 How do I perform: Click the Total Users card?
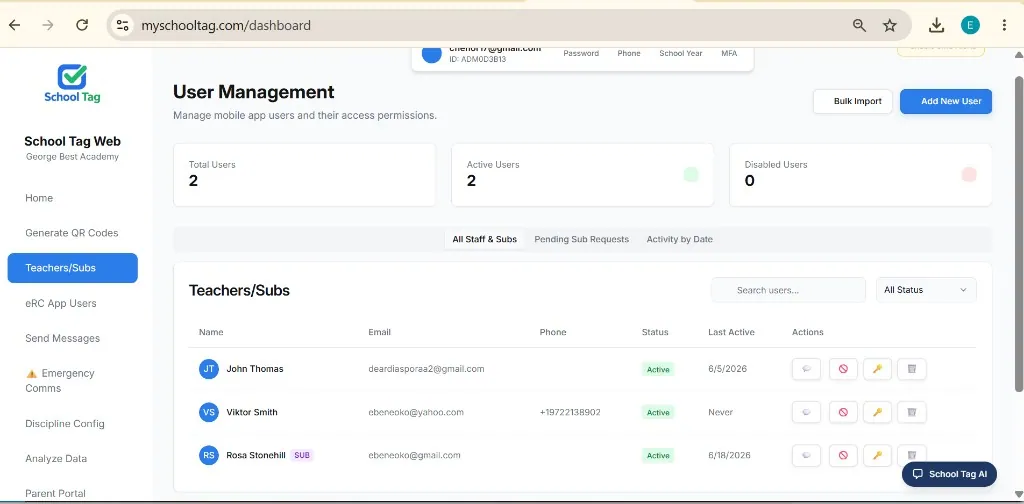(x=304, y=175)
